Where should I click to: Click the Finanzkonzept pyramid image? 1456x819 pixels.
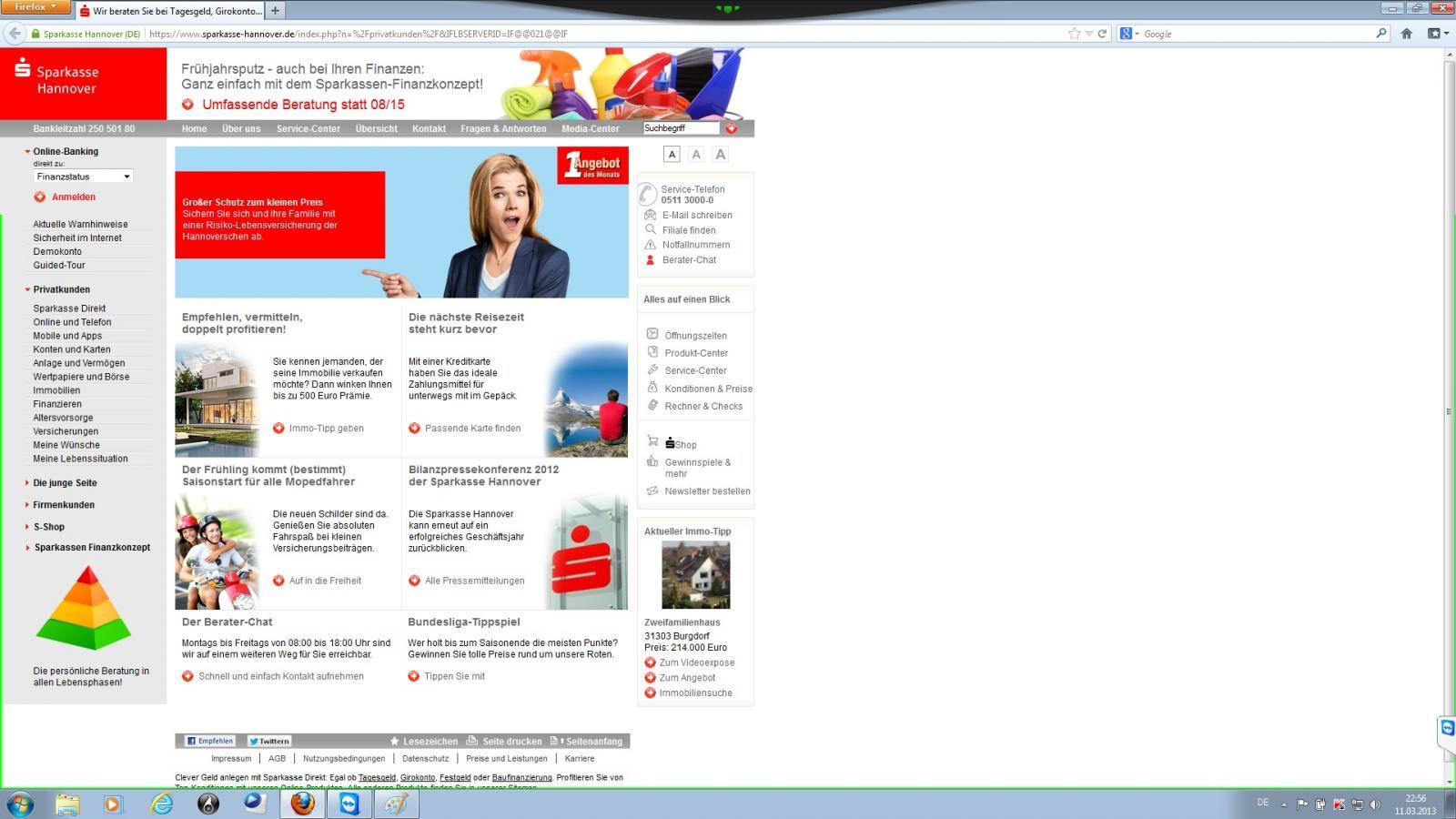84,607
